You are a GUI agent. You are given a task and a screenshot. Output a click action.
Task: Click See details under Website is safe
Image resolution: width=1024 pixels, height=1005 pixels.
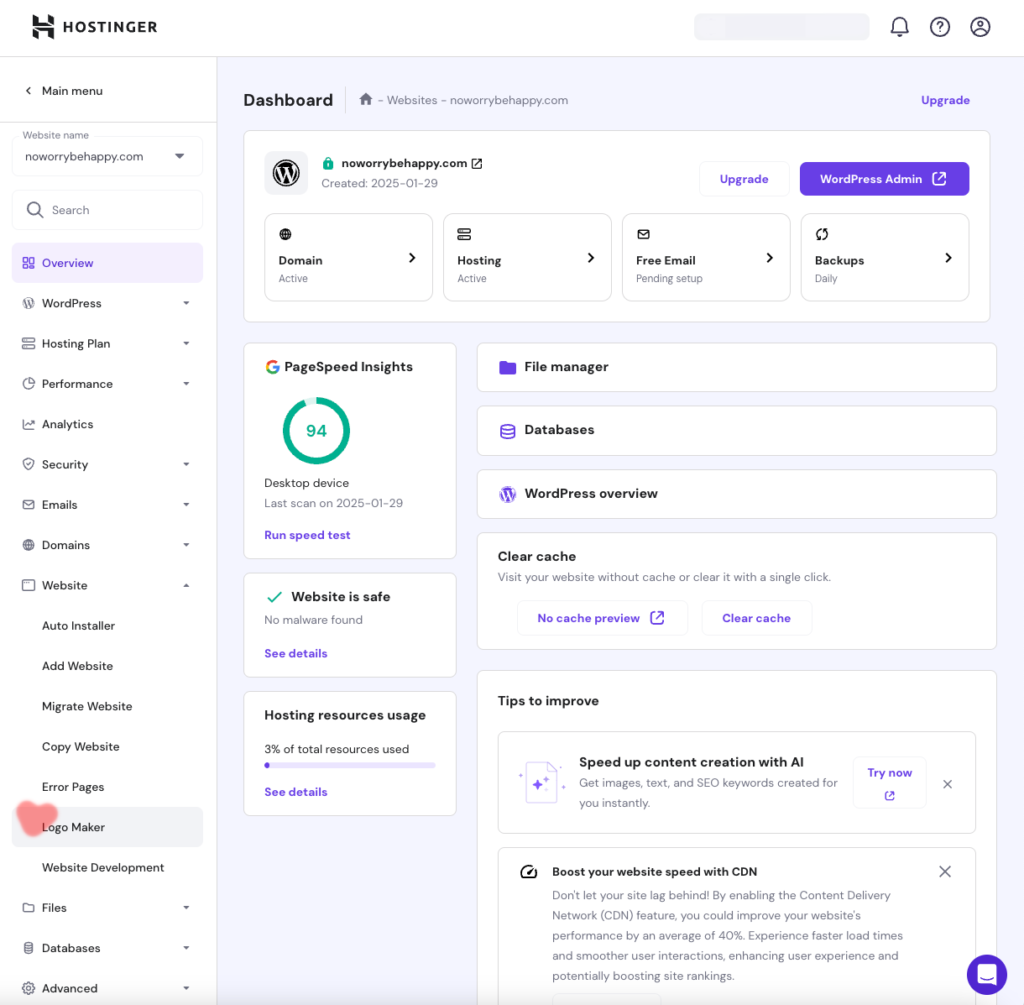pyautogui.click(x=296, y=654)
